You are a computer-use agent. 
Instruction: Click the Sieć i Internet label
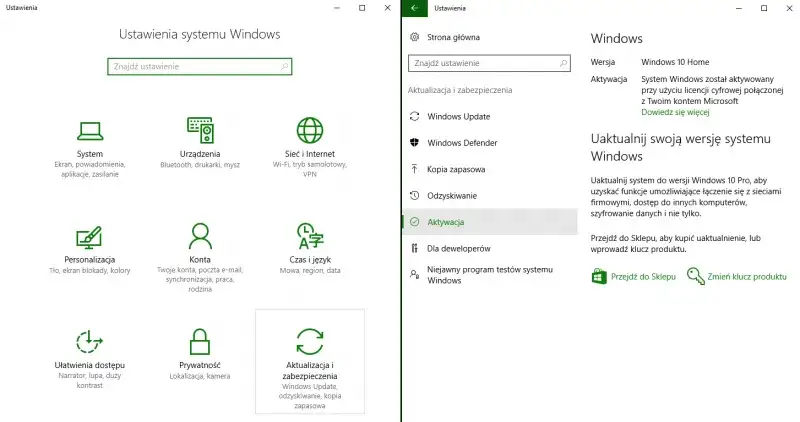[x=310, y=154]
